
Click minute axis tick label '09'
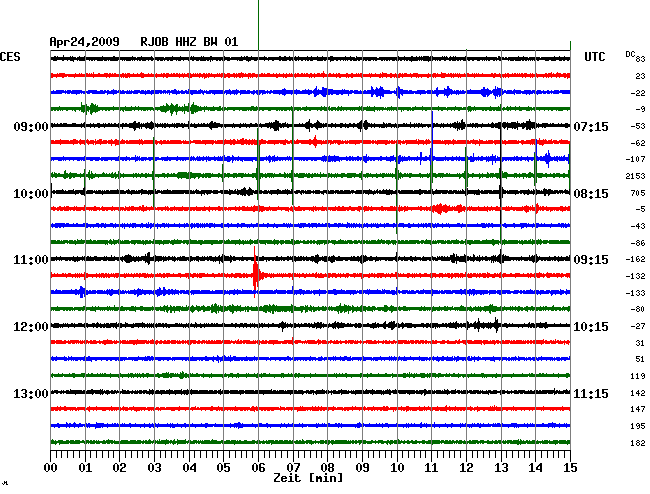[x=362, y=468]
